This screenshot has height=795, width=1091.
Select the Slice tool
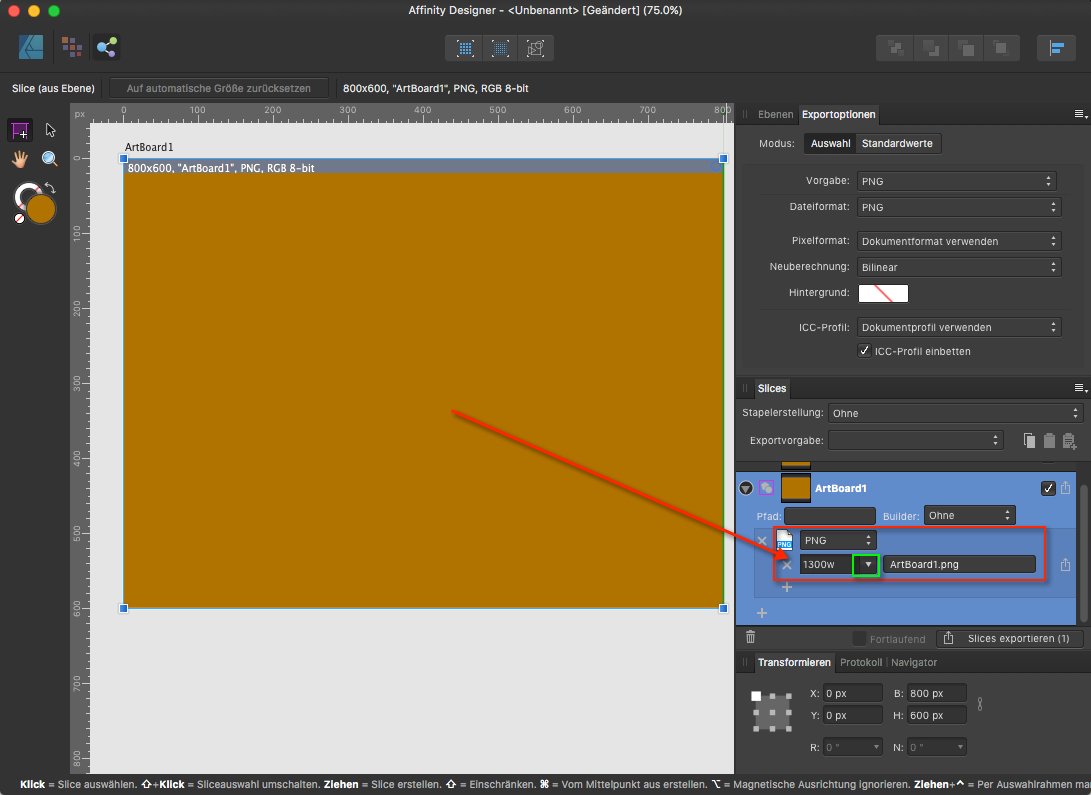click(20, 129)
